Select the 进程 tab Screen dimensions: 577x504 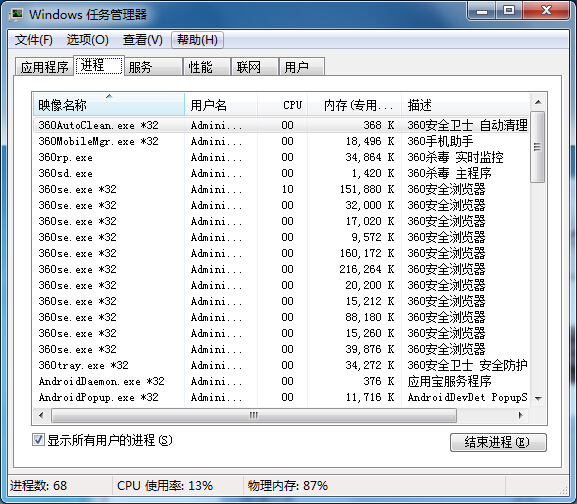pyautogui.click(x=99, y=65)
